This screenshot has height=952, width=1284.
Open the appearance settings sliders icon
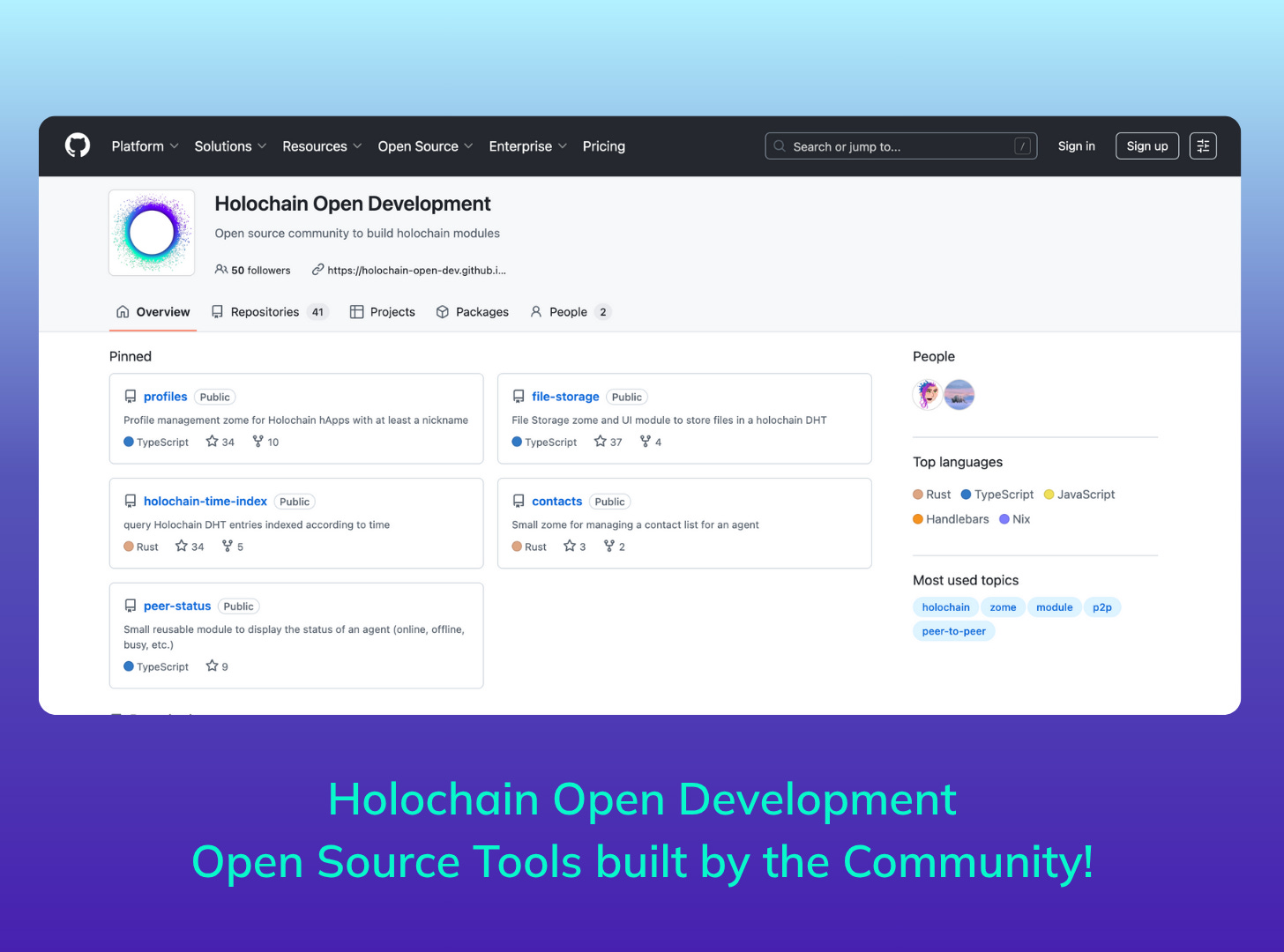pos(1203,146)
